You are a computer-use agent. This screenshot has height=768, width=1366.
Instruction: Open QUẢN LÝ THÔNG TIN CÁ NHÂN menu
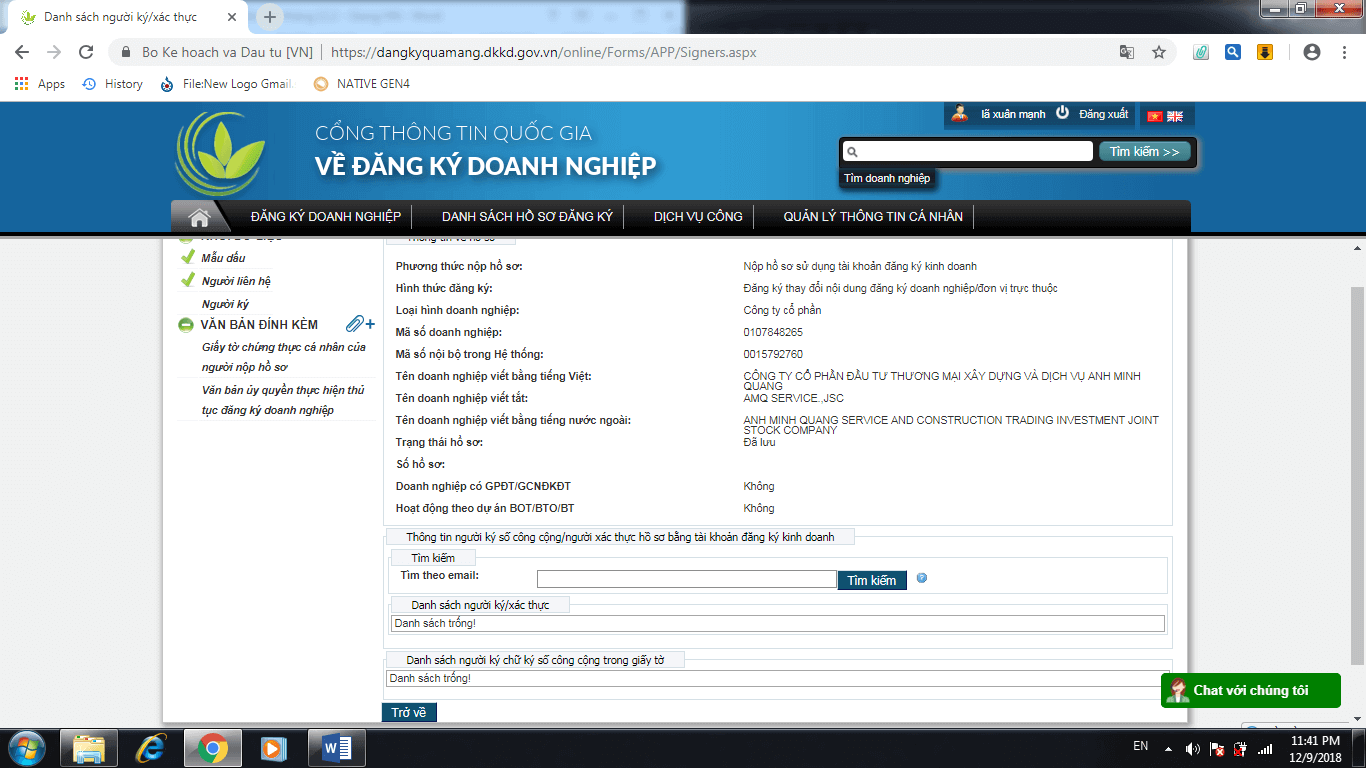pos(873,217)
